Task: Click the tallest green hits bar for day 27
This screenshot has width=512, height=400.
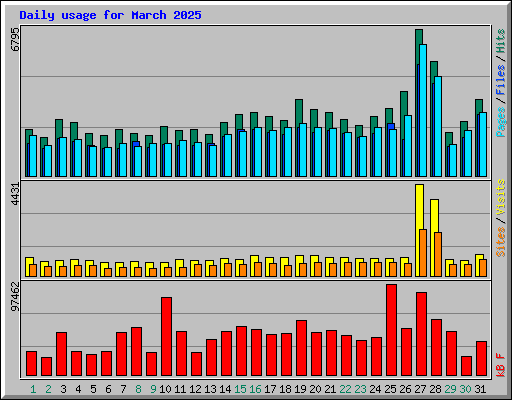Action: [x=419, y=37]
